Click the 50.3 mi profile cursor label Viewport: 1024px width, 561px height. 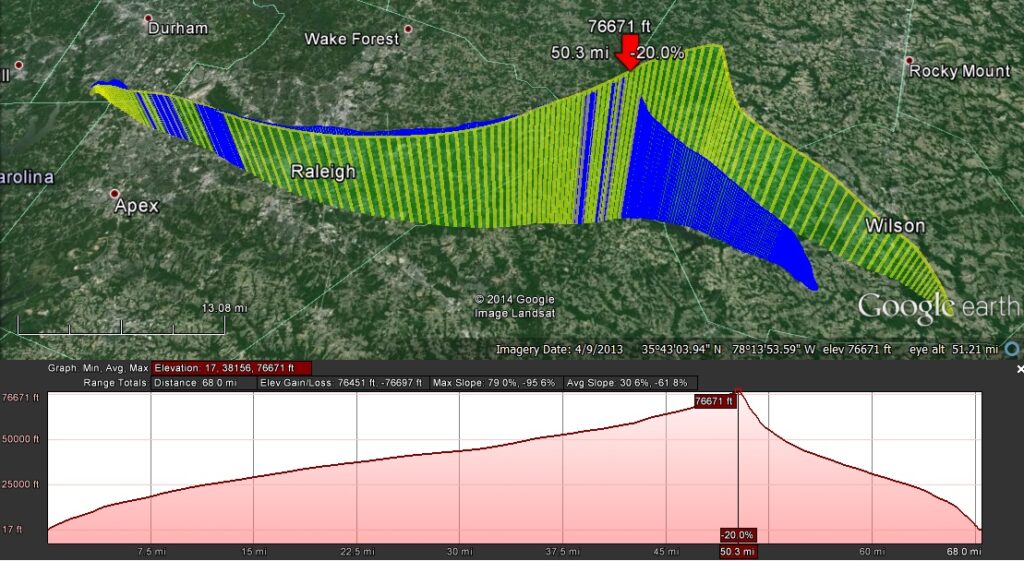pos(738,551)
